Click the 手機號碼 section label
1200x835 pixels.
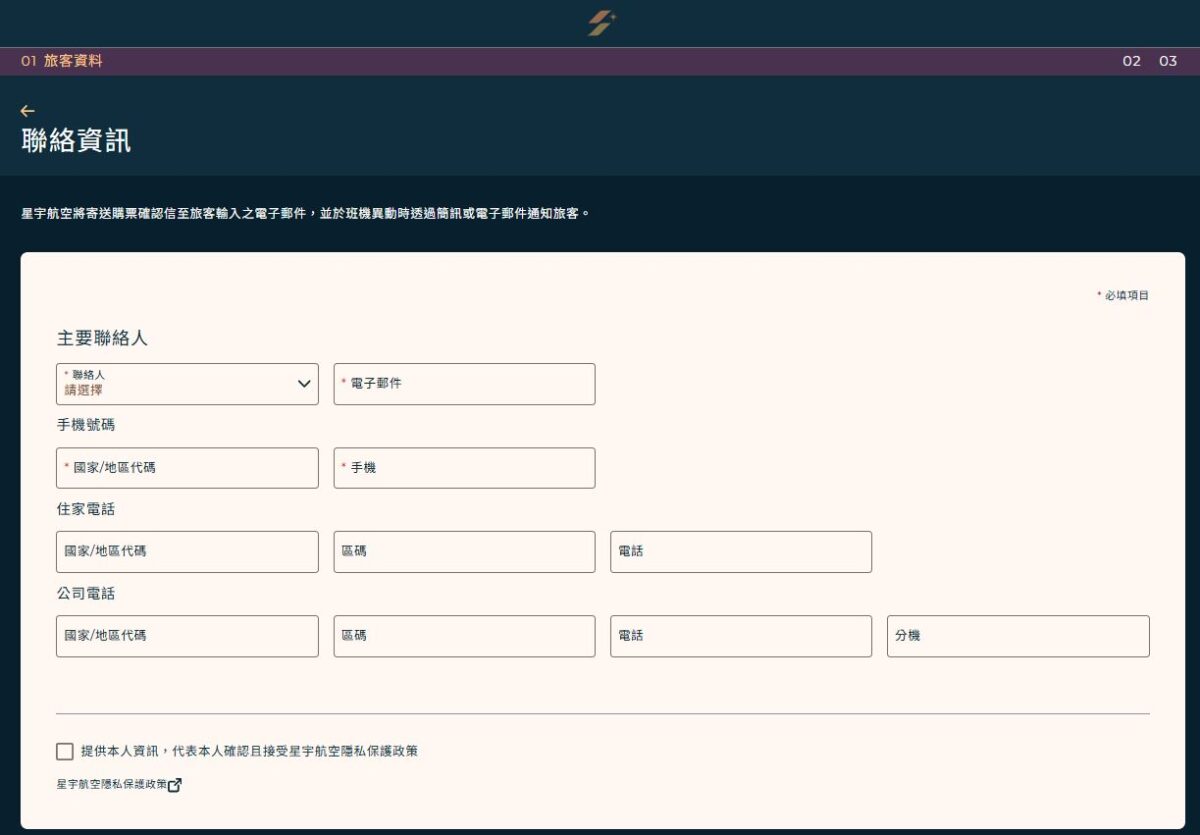(86, 425)
